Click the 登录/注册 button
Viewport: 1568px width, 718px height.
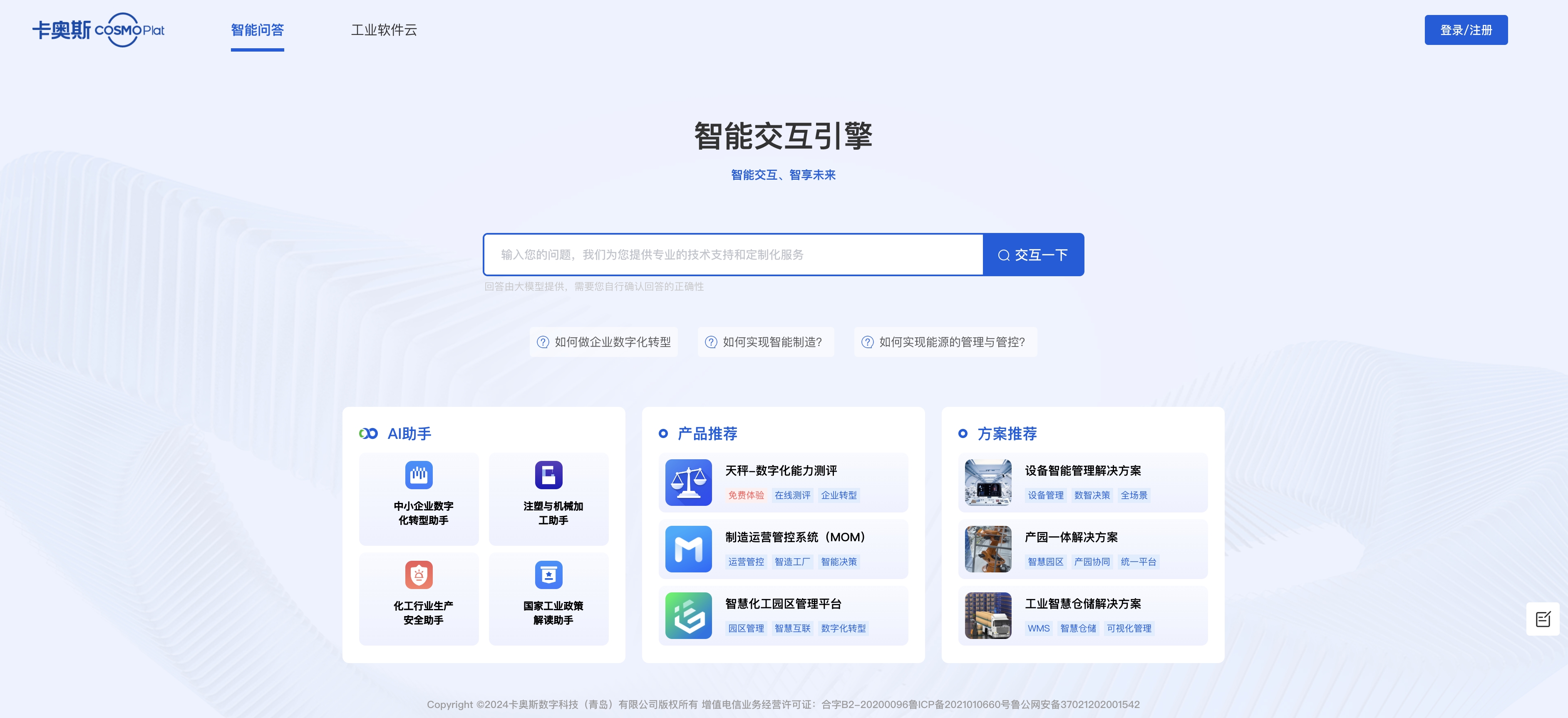(x=1466, y=30)
